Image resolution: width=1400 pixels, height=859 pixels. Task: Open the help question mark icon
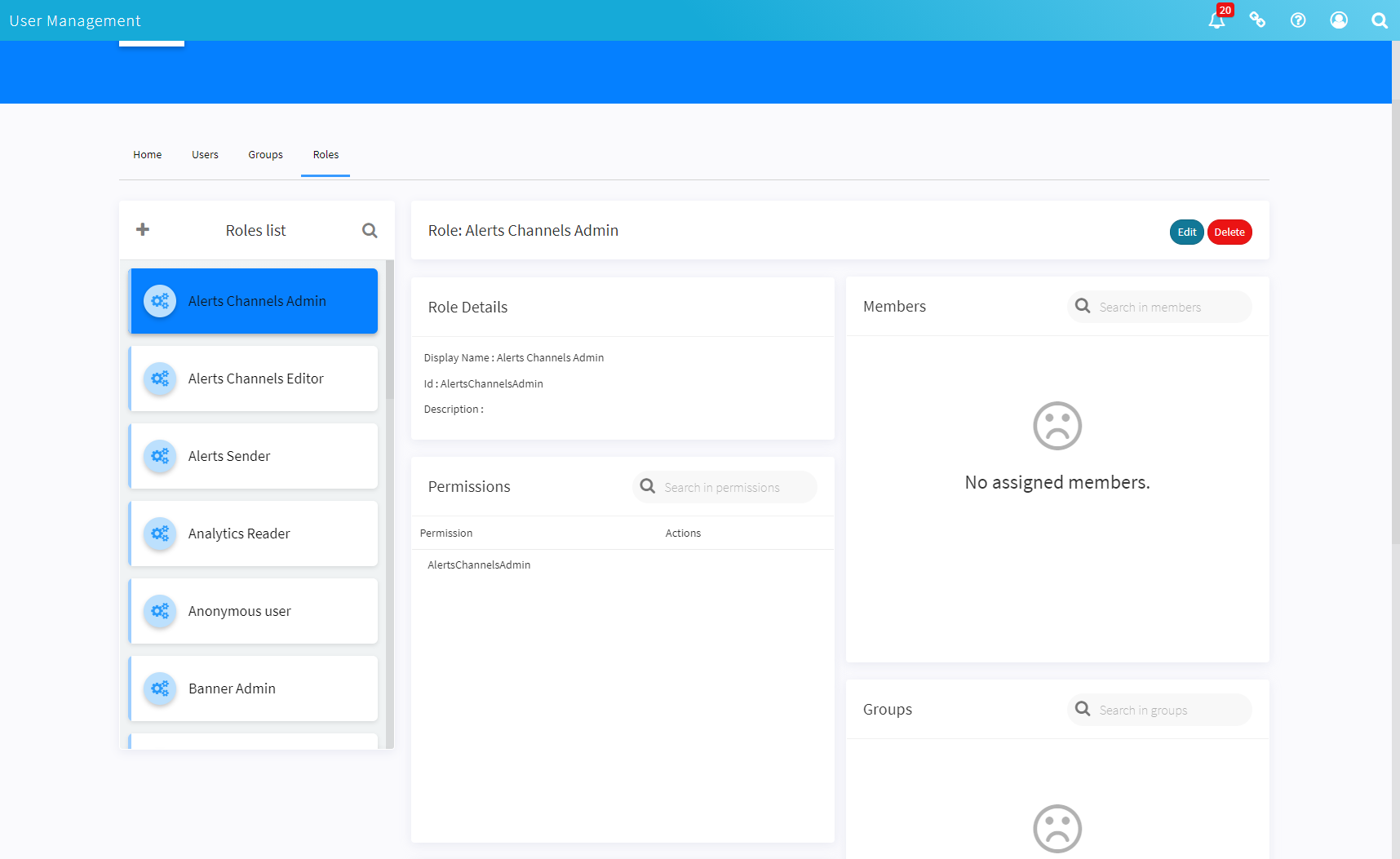pos(1298,20)
